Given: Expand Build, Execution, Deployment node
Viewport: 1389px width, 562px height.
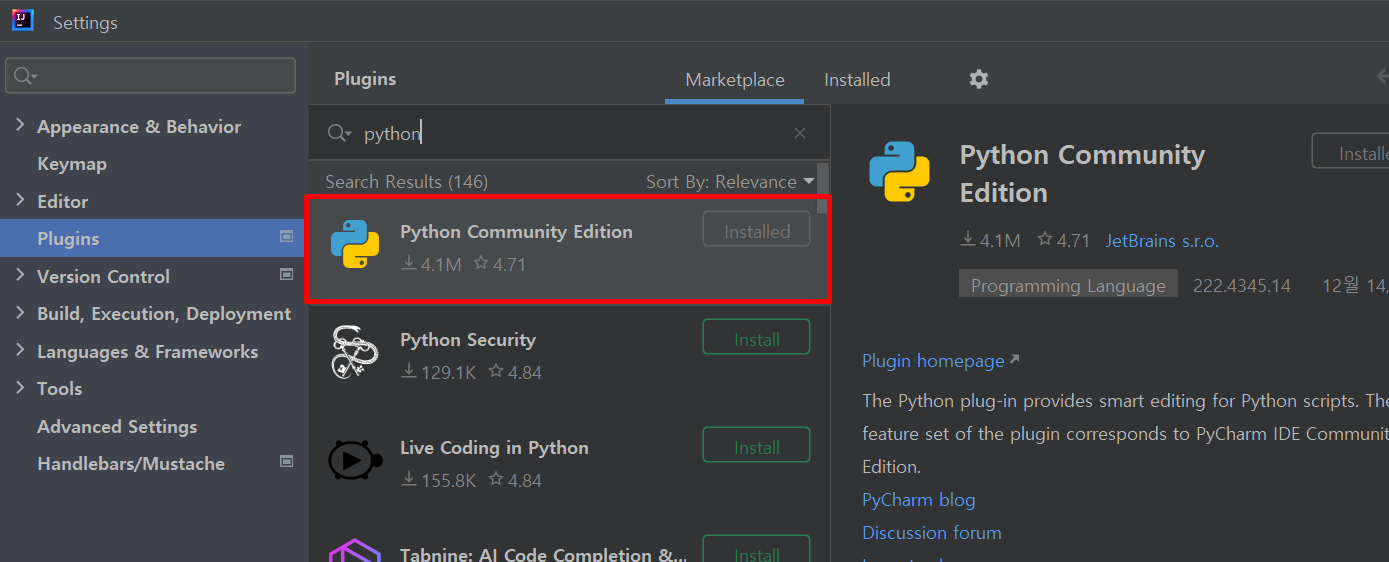Looking at the screenshot, I should pyautogui.click(x=20, y=312).
